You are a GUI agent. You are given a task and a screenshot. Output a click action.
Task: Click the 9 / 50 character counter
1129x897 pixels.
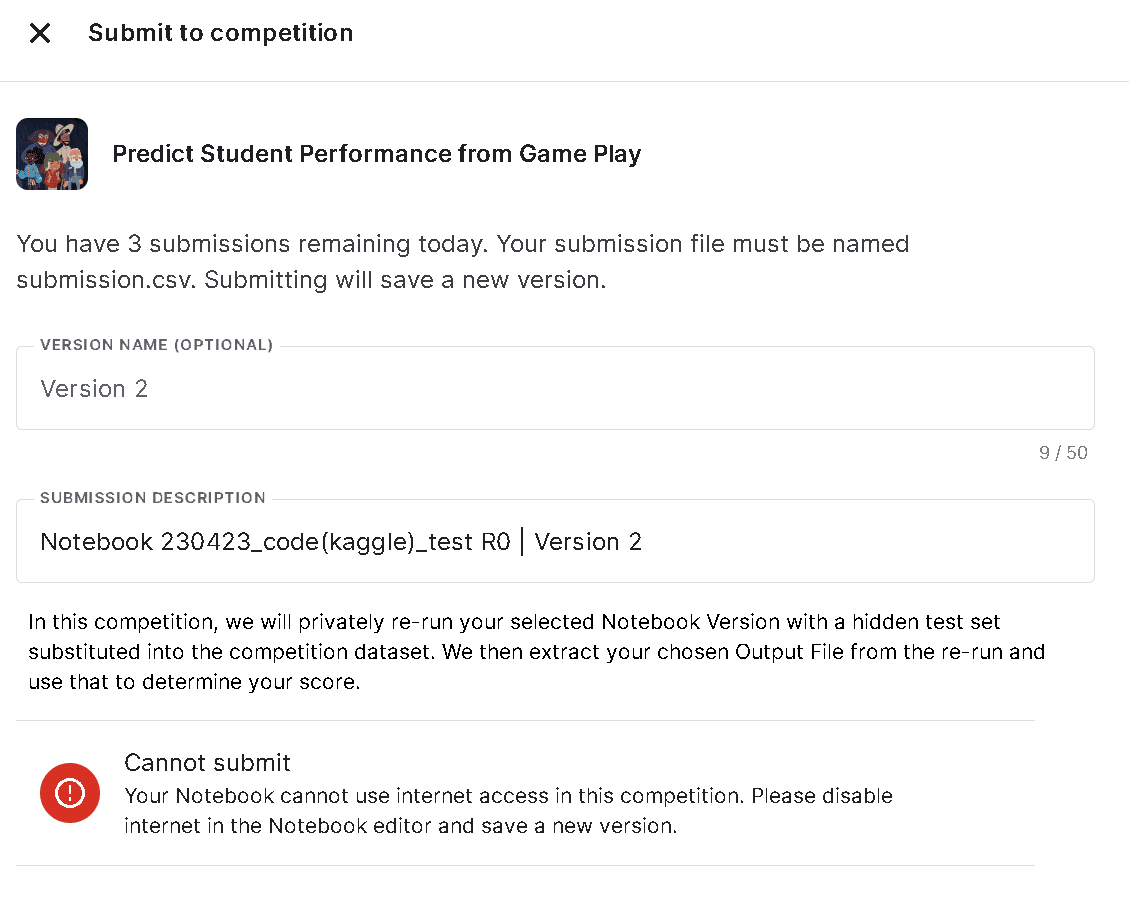(x=1063, y=453)
